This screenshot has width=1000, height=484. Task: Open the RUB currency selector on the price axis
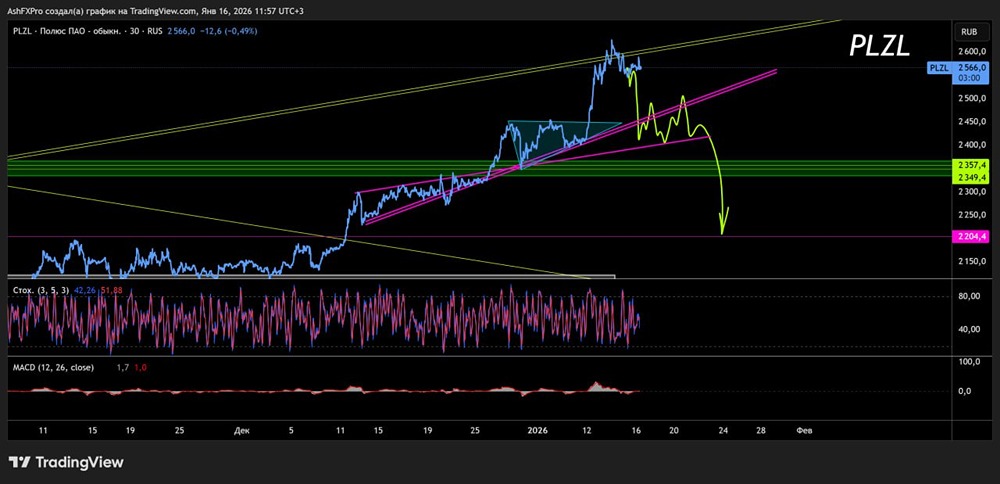coord(971,31)
